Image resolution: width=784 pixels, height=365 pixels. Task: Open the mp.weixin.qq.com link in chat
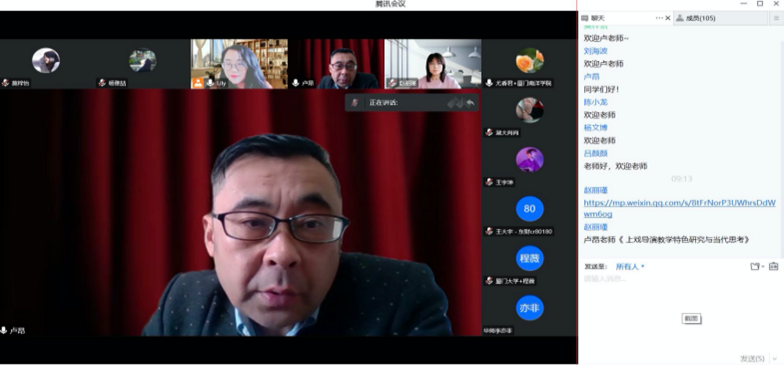680,208
